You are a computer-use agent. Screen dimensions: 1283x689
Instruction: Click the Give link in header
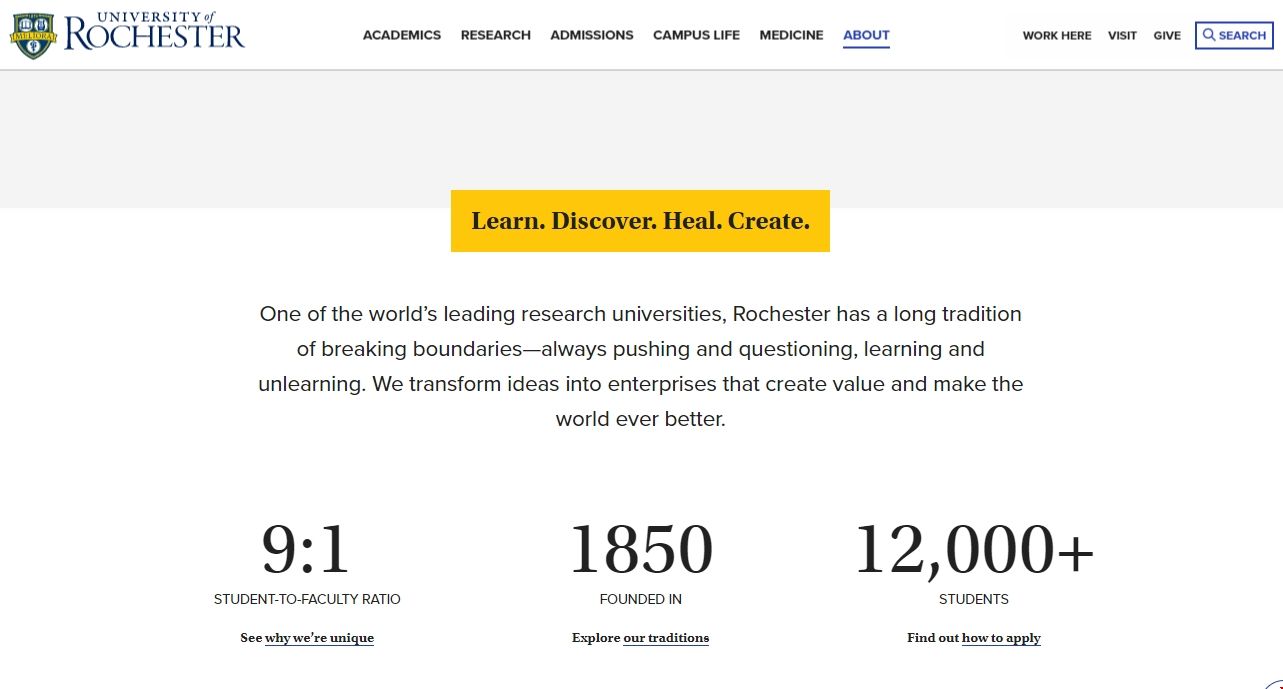pyautogui.click(x=1167, y=36)
